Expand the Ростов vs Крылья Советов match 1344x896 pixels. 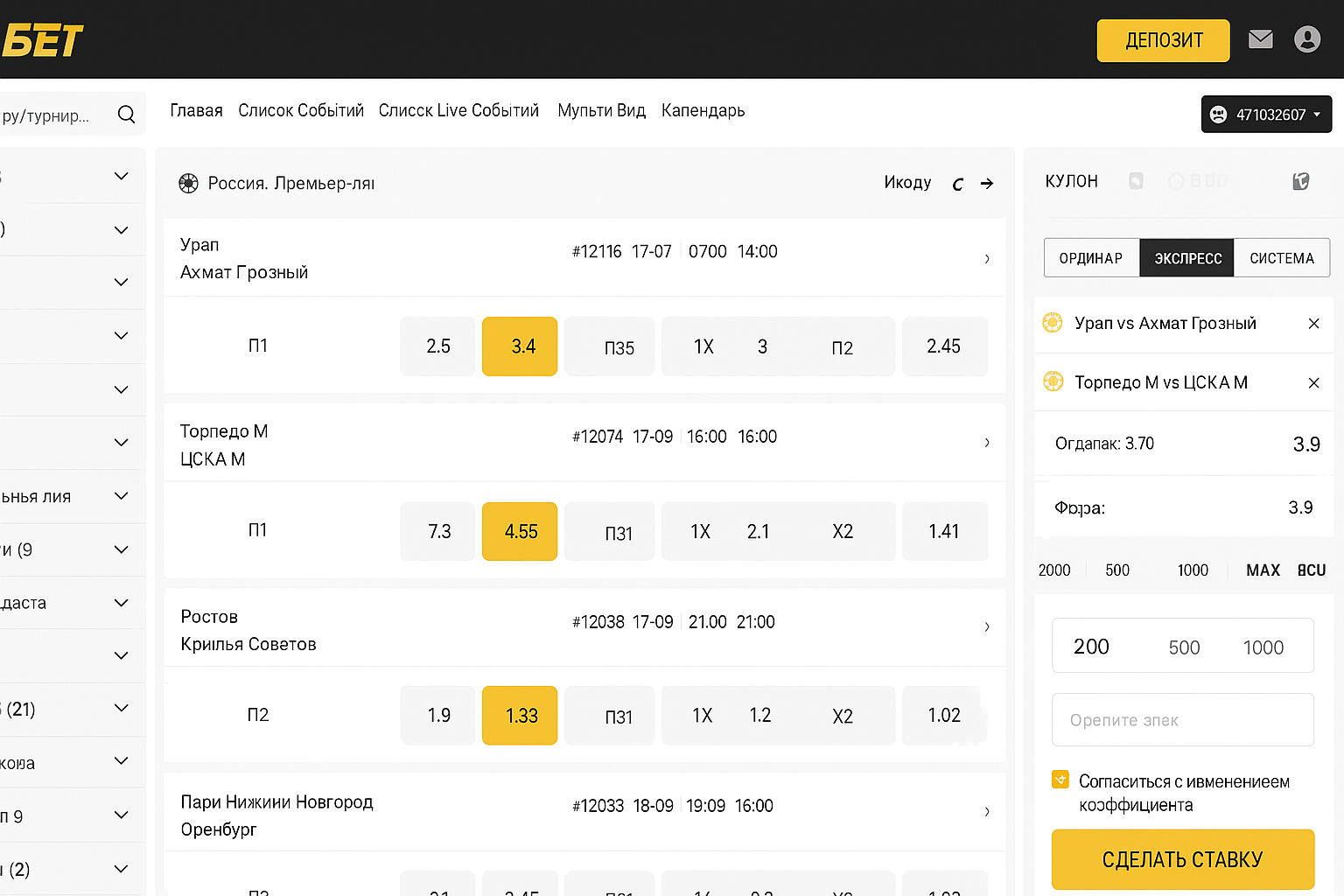(x=987, y=626)
